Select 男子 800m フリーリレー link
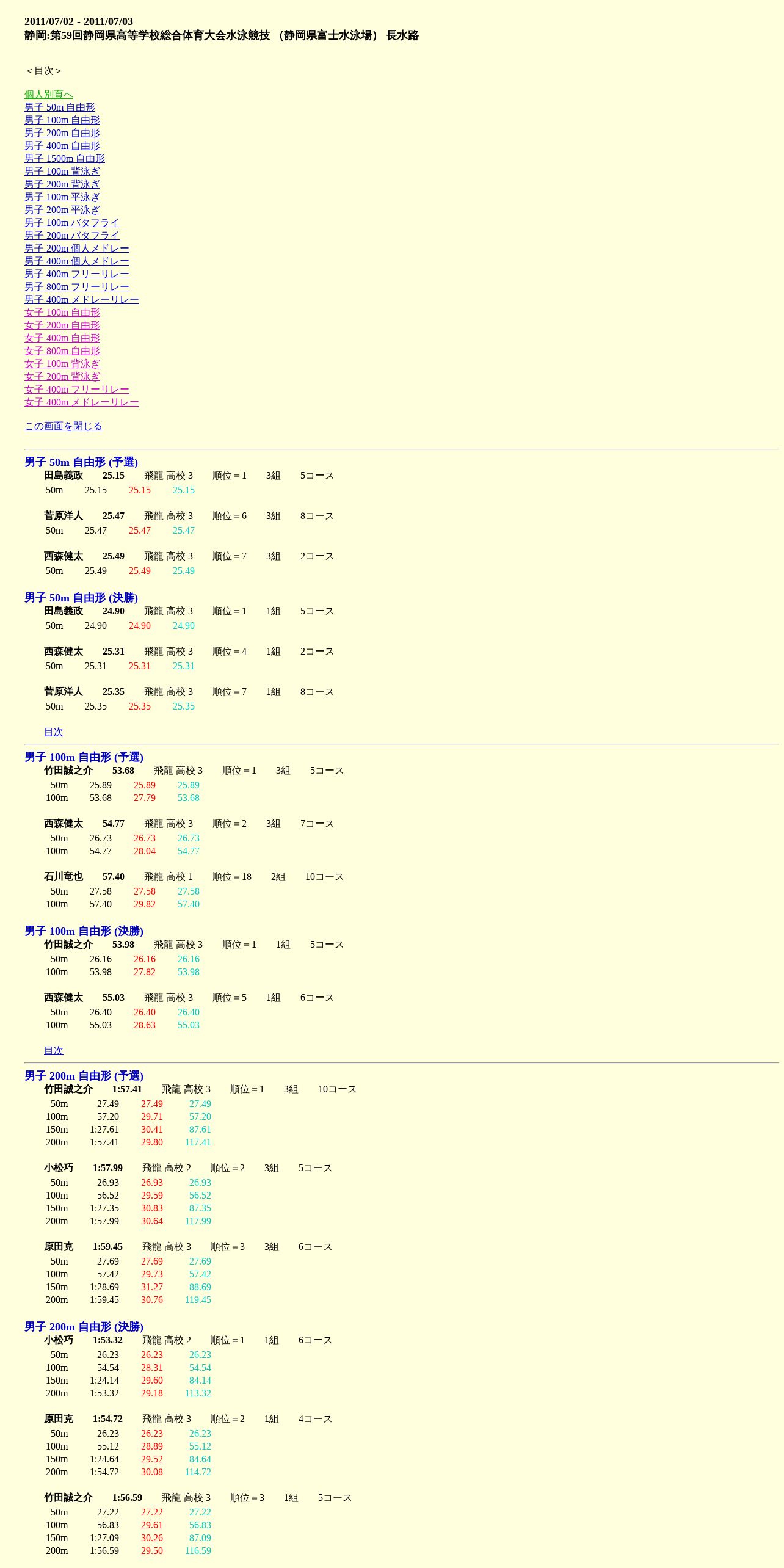784x1568 pixels. [77, 286]
